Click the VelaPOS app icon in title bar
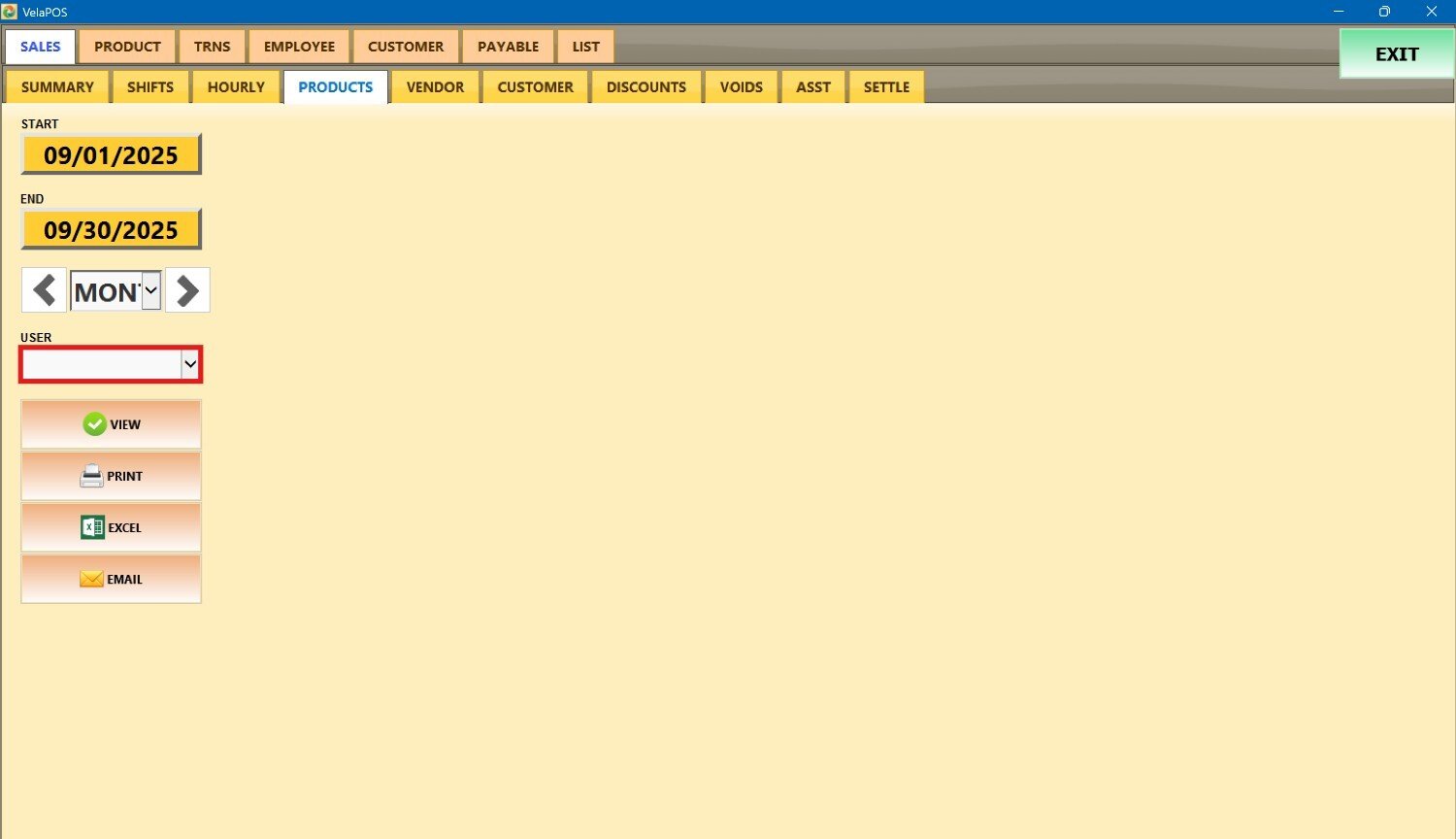Viewport: 1456px width, 839px height. [10, 12]
